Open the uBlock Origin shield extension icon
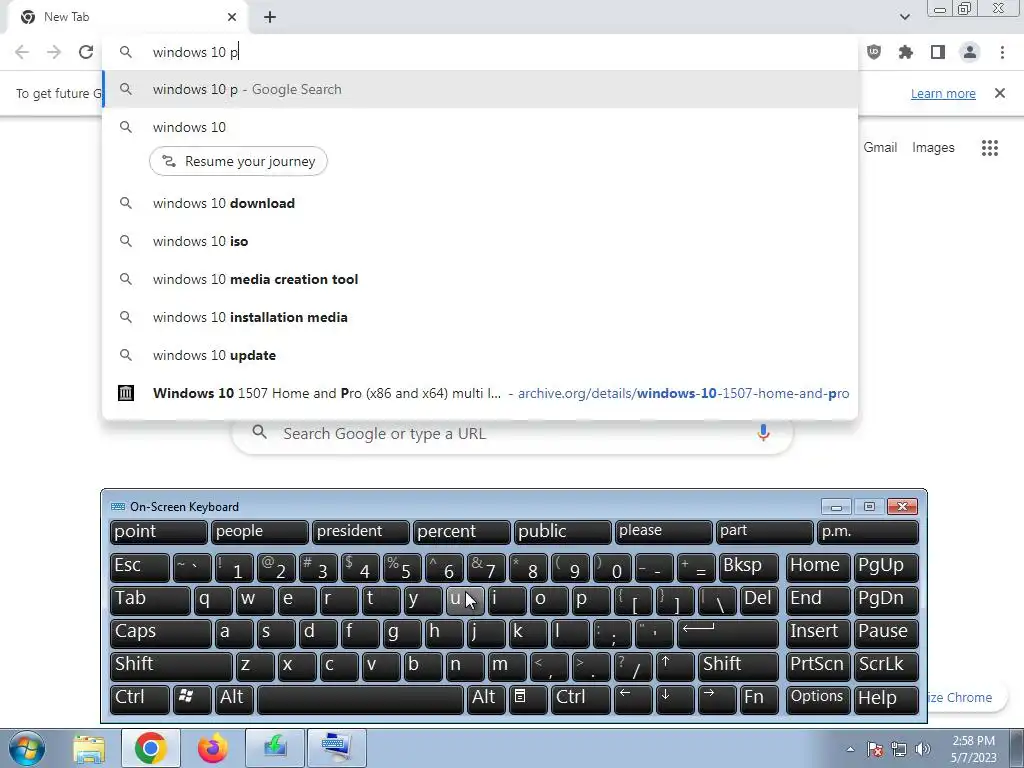 tap(874, 52)
